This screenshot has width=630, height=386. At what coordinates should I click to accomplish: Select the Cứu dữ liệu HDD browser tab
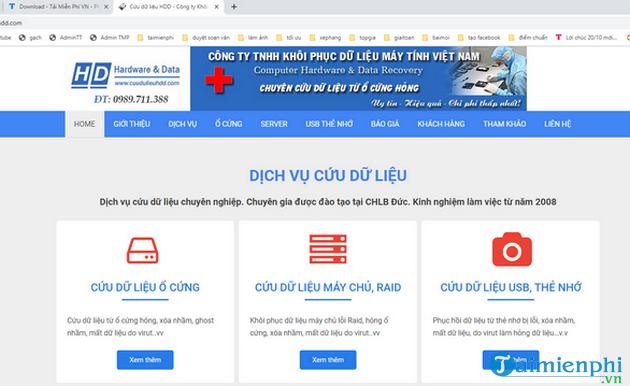[168, 7]
